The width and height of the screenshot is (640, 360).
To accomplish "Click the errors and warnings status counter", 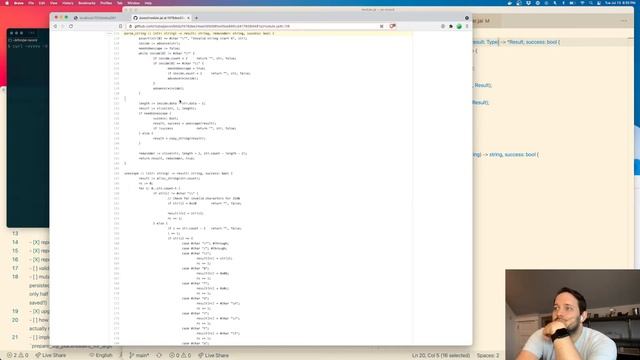I will (18, 356).
